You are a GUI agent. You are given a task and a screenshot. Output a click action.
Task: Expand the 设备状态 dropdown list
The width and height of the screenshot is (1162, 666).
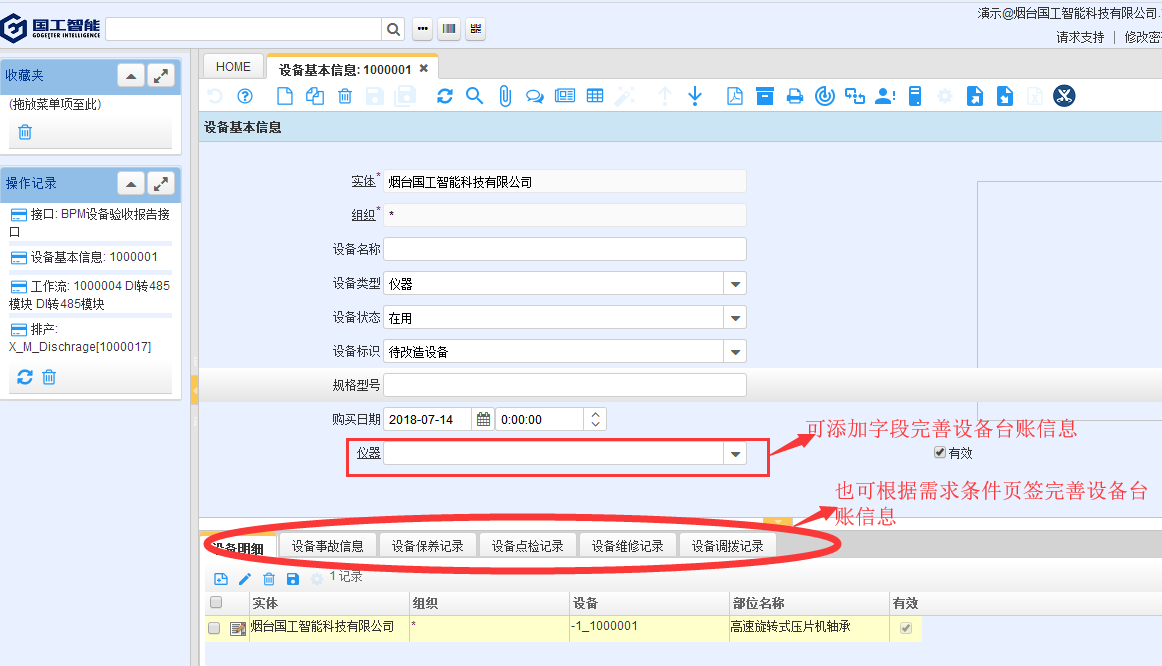point(736,318)
